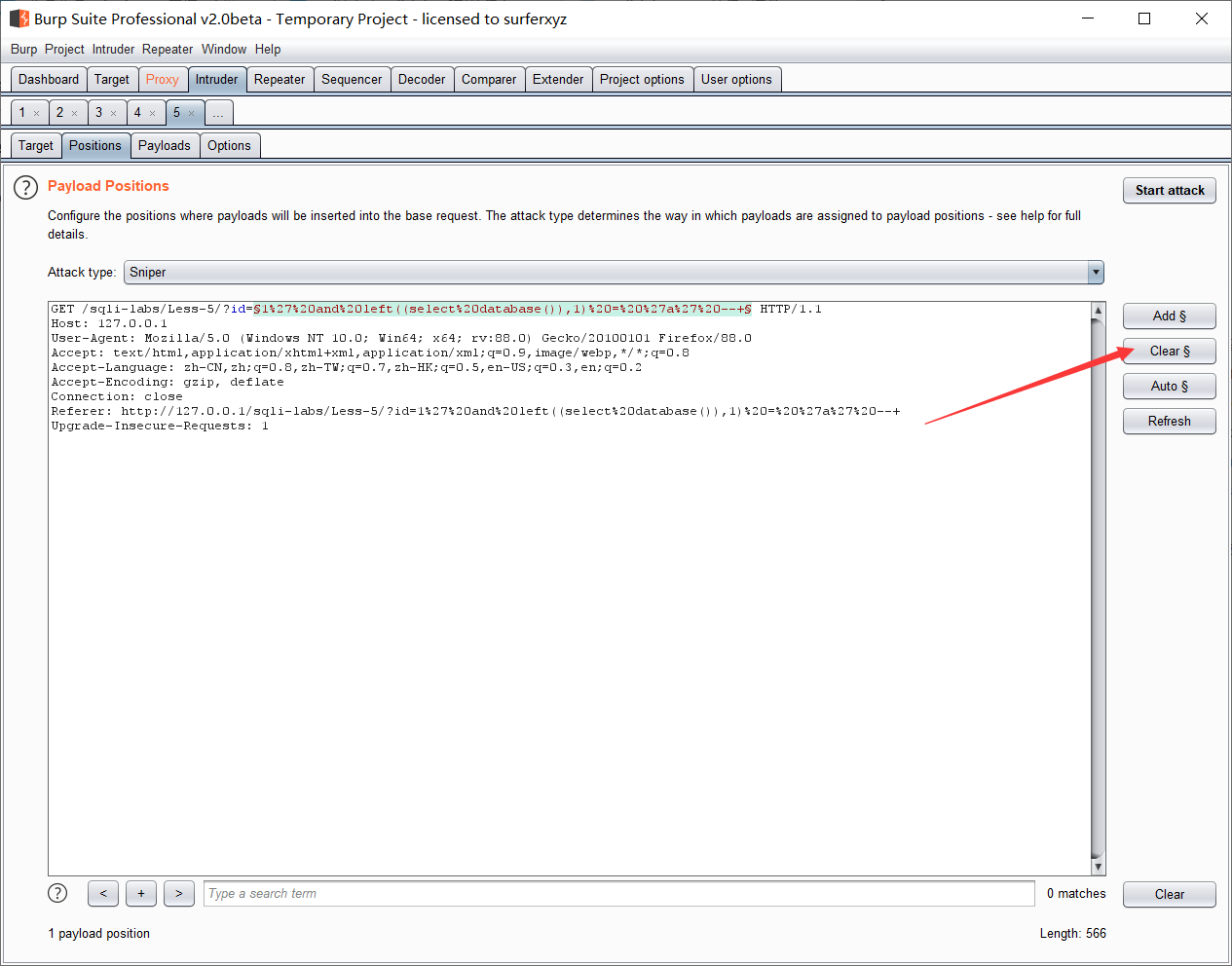Select Intruder attack tab 5
This screenshot has width=1232, height=966.
click(176, 113)
